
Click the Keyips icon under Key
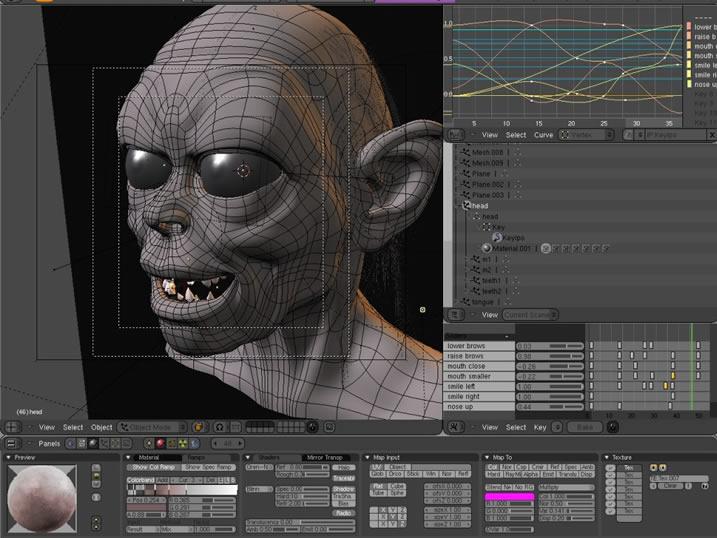coord(495,238)
